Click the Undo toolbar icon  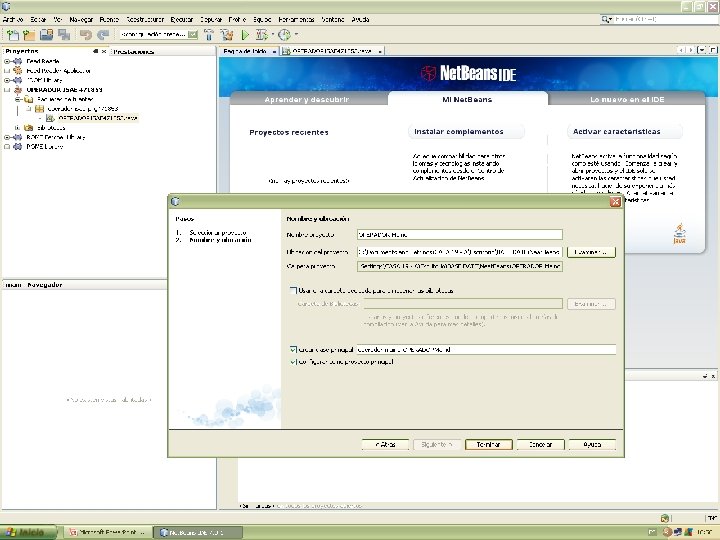(85, 35)
